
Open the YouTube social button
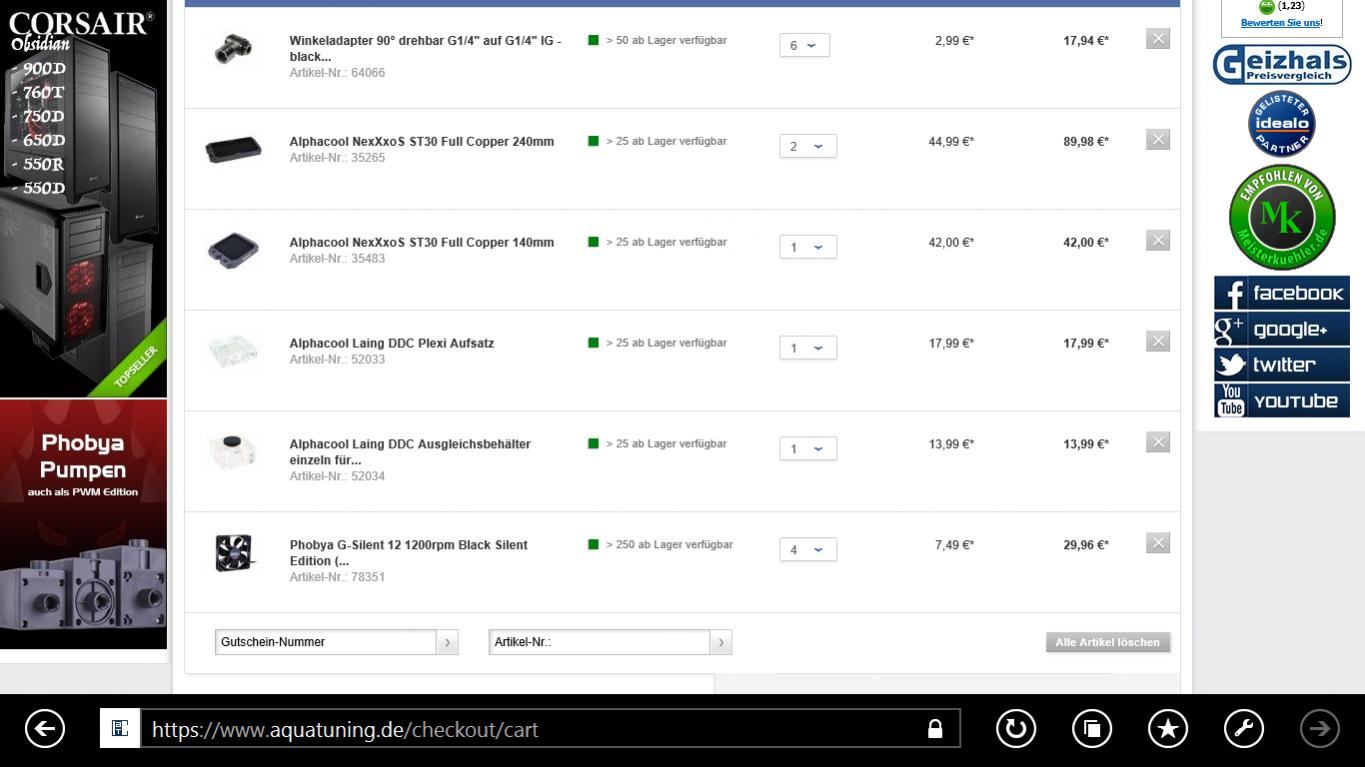pos(1282,401)
